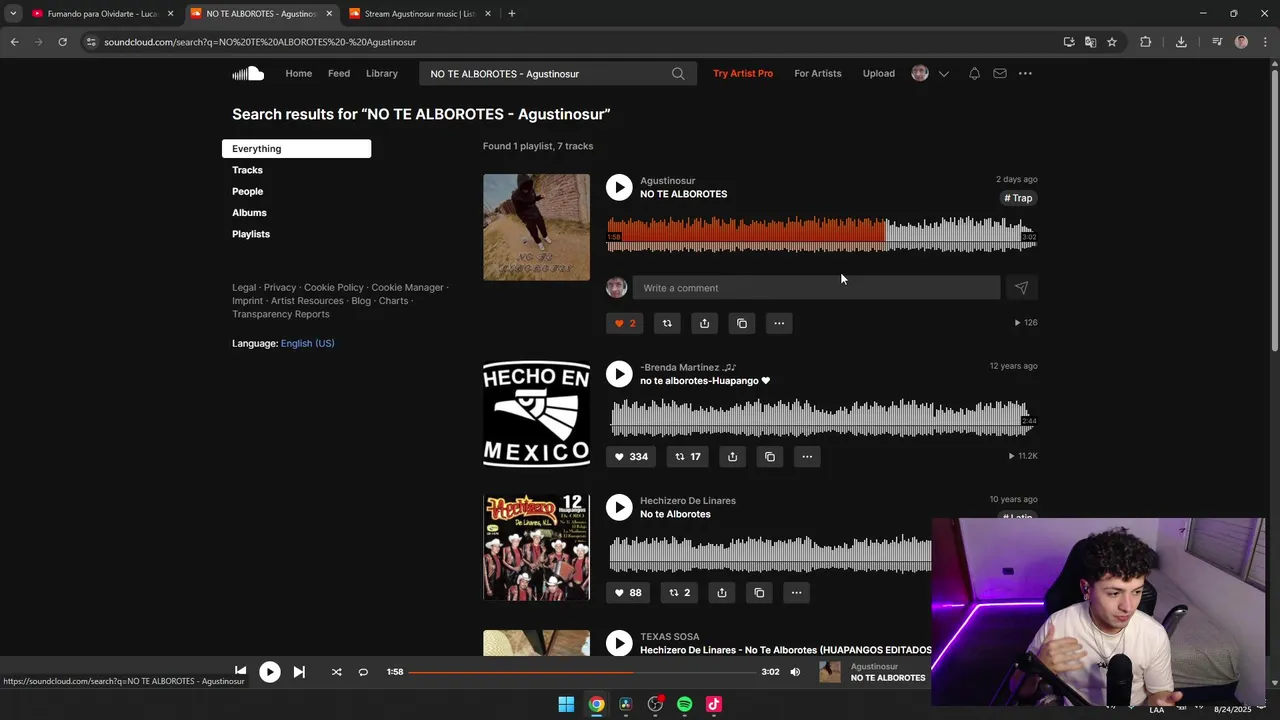The height and width of the screenshot is (720, 1280).
Task: Share the Hechizero De Linares track
Action: pyautogui.click(x=721, y=593)
